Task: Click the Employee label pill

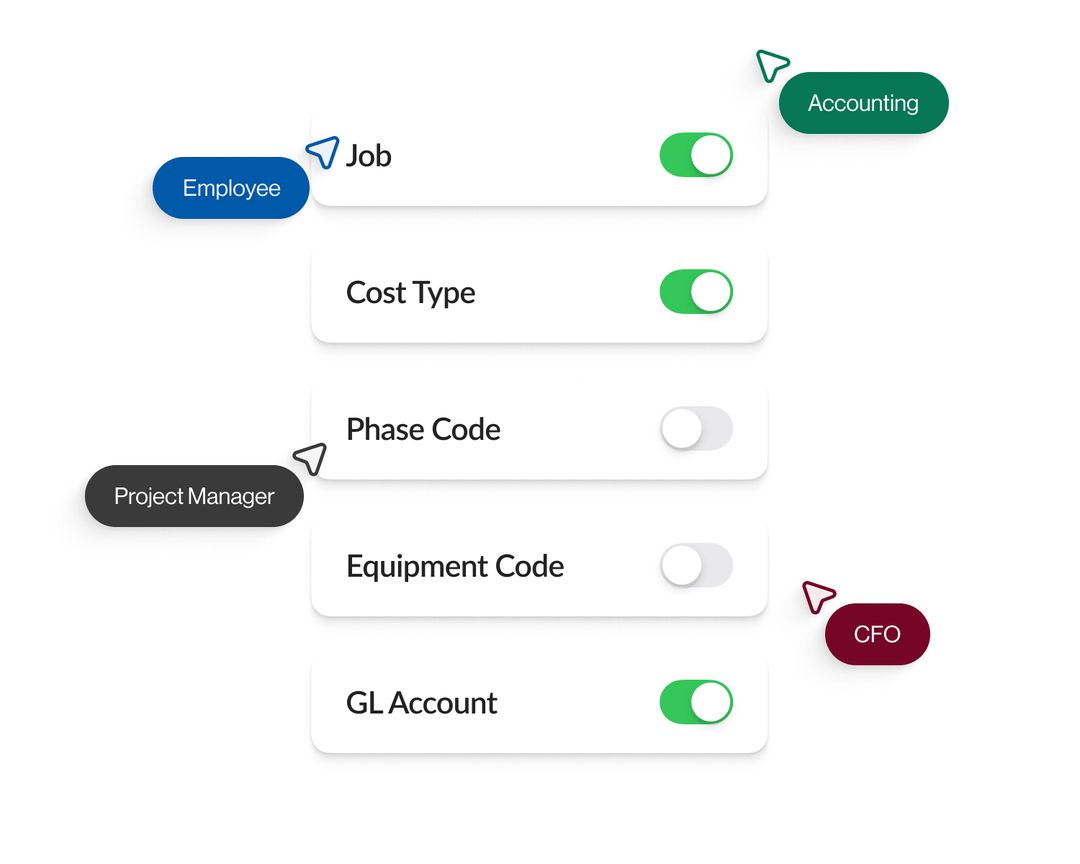Action: click(230, 188)
